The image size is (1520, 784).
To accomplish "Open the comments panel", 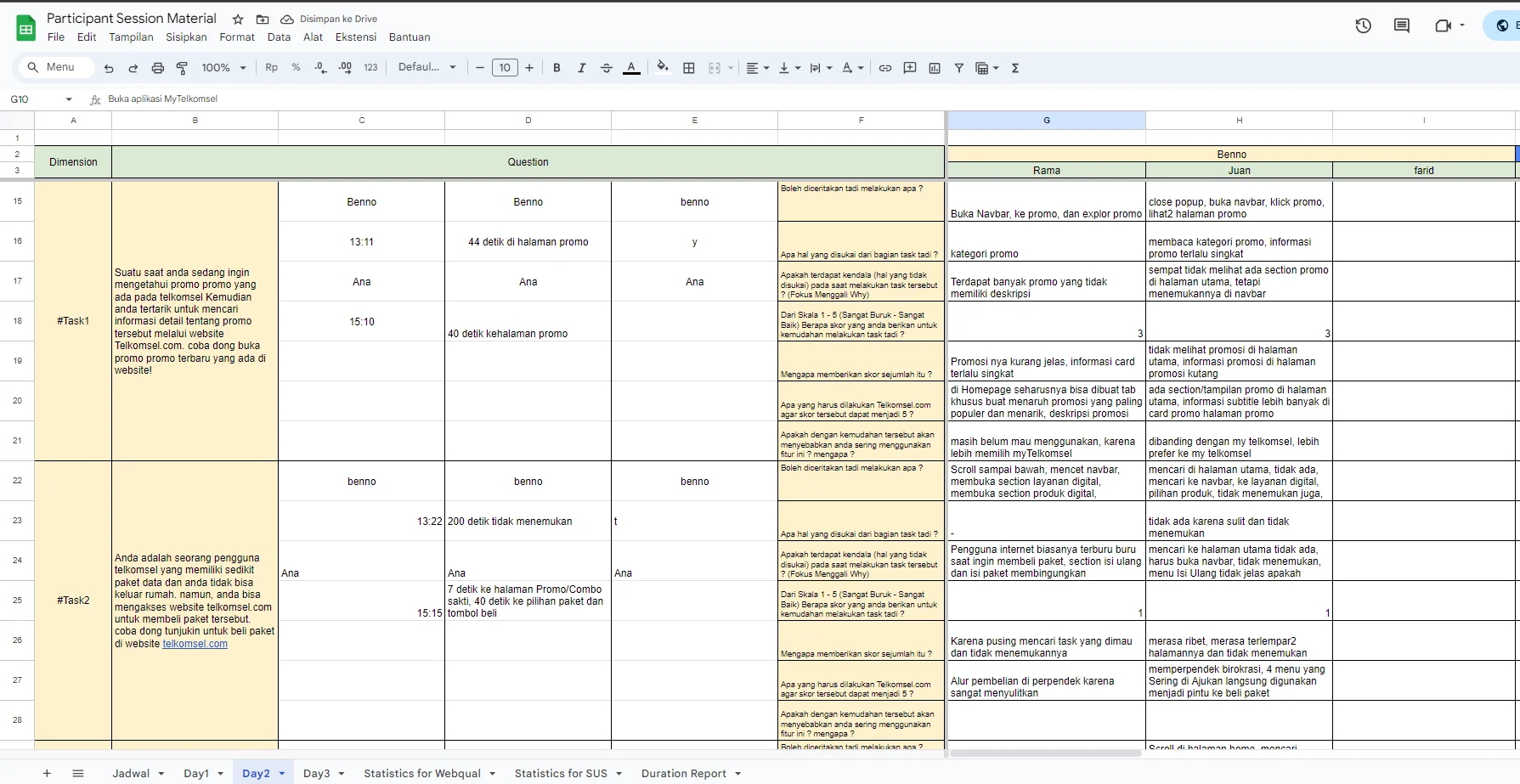I will click(x=1402, y=25).
